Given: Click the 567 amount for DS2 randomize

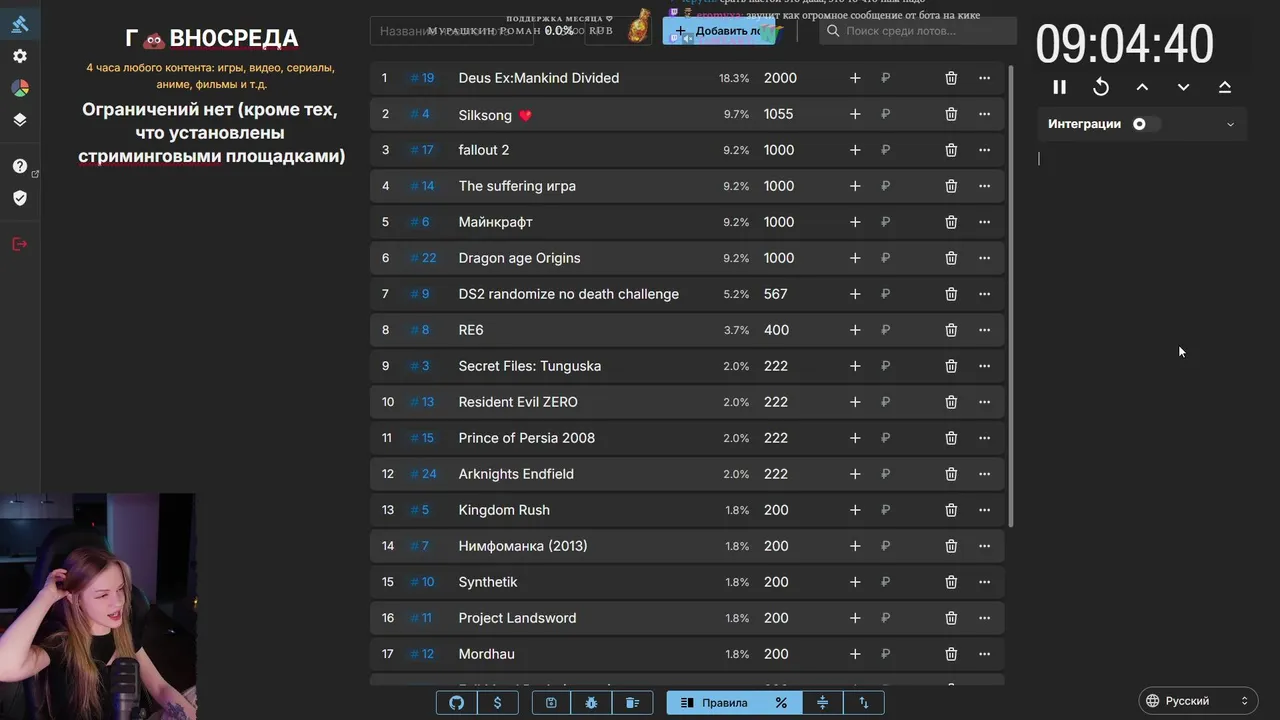Looking at the screenshot, I should 776,294.
